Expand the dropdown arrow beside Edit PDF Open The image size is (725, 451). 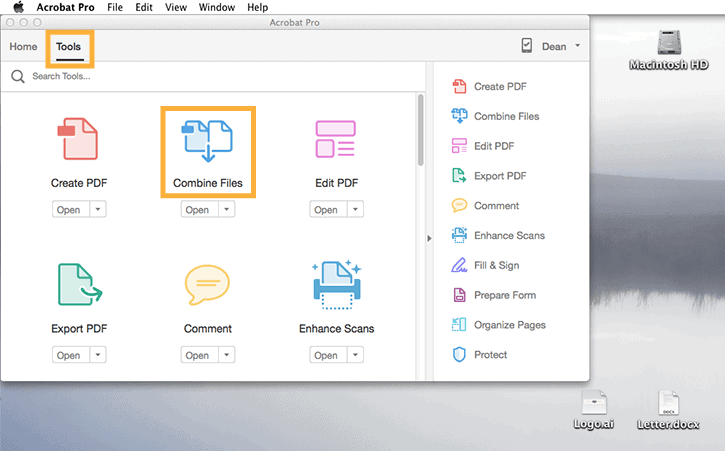355,209
